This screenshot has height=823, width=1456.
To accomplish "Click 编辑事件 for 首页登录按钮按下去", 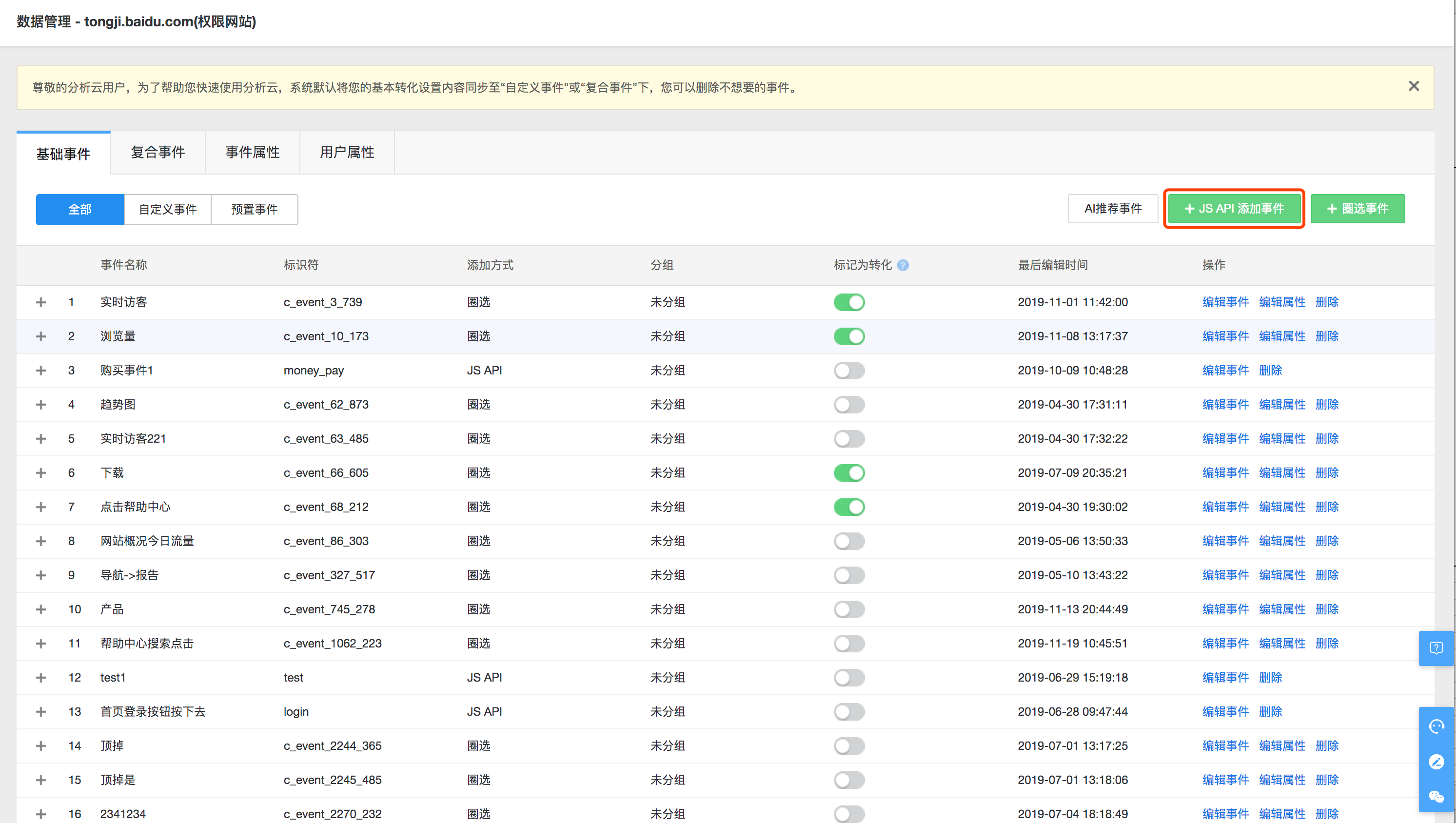I will point(1225,712).
